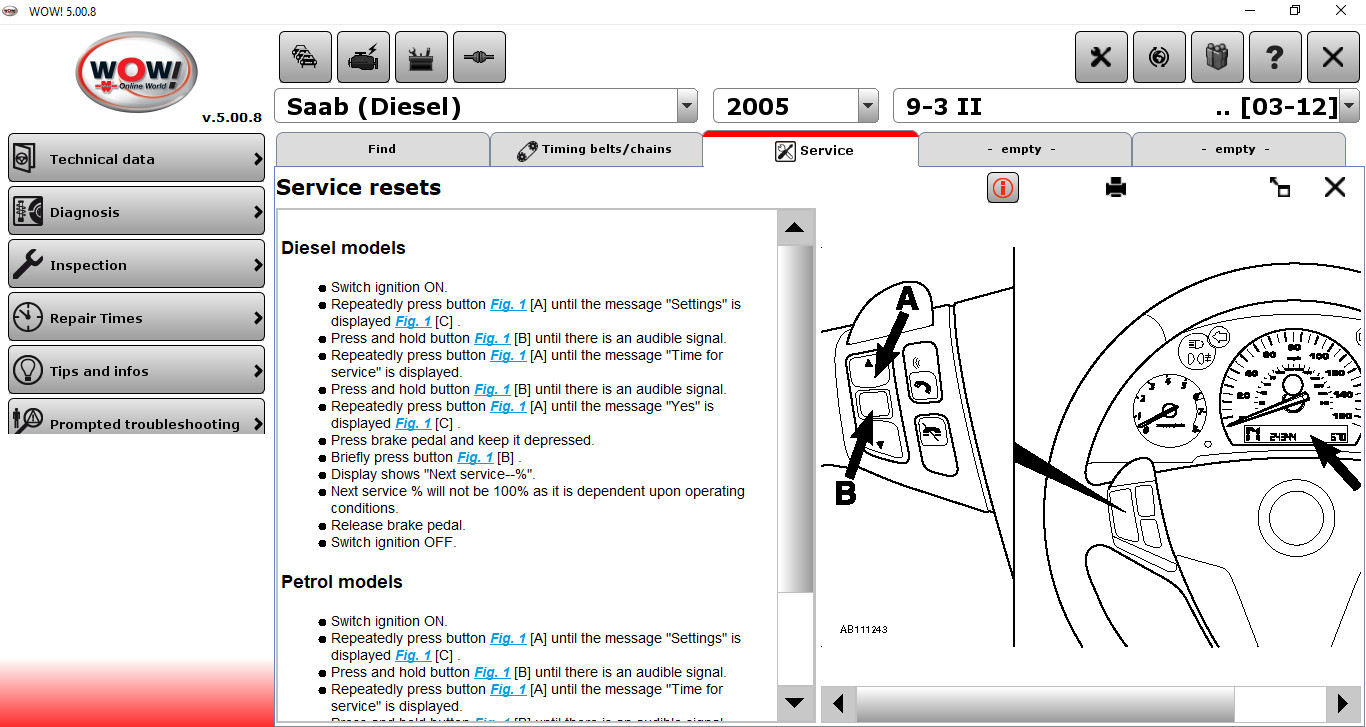1366x727 pixels.
Task: Print the service resets page
Action: [x=1116, y=187]
